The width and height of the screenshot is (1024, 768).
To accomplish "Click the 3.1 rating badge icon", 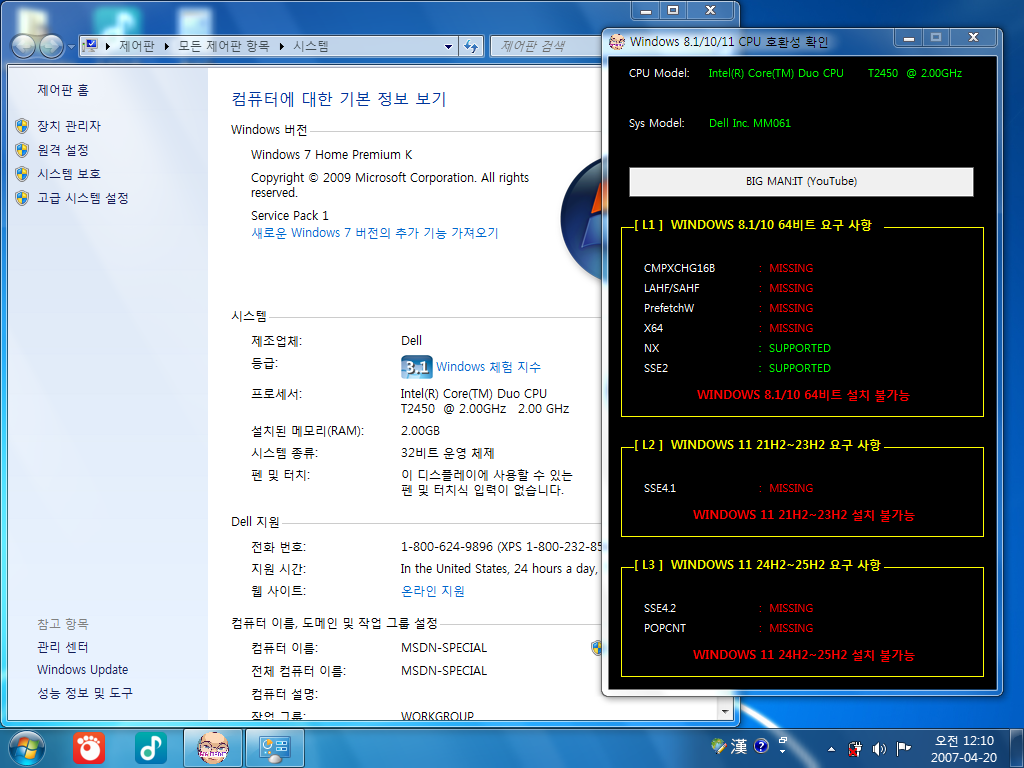I will click(416, 367).
